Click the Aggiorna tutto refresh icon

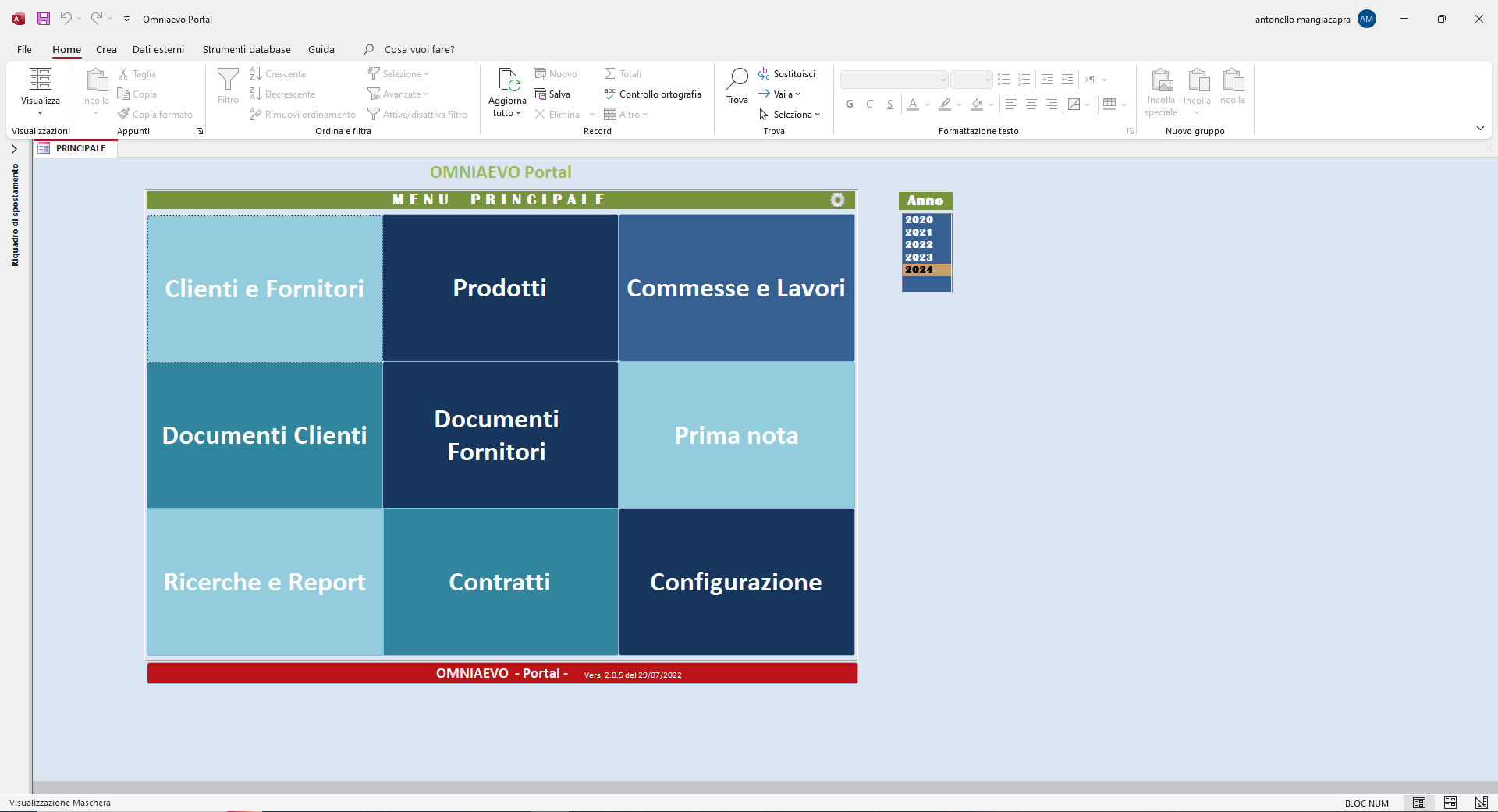509,80
